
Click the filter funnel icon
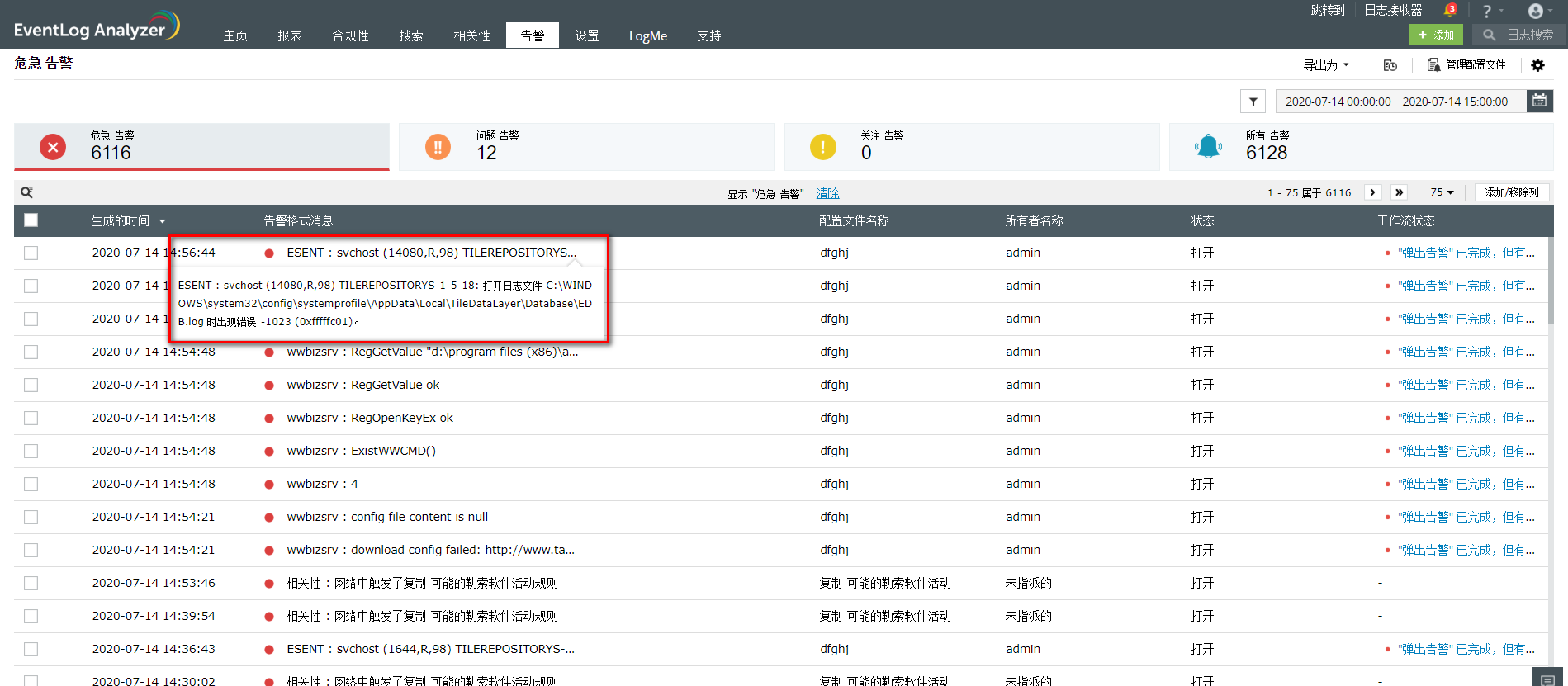1253,102
